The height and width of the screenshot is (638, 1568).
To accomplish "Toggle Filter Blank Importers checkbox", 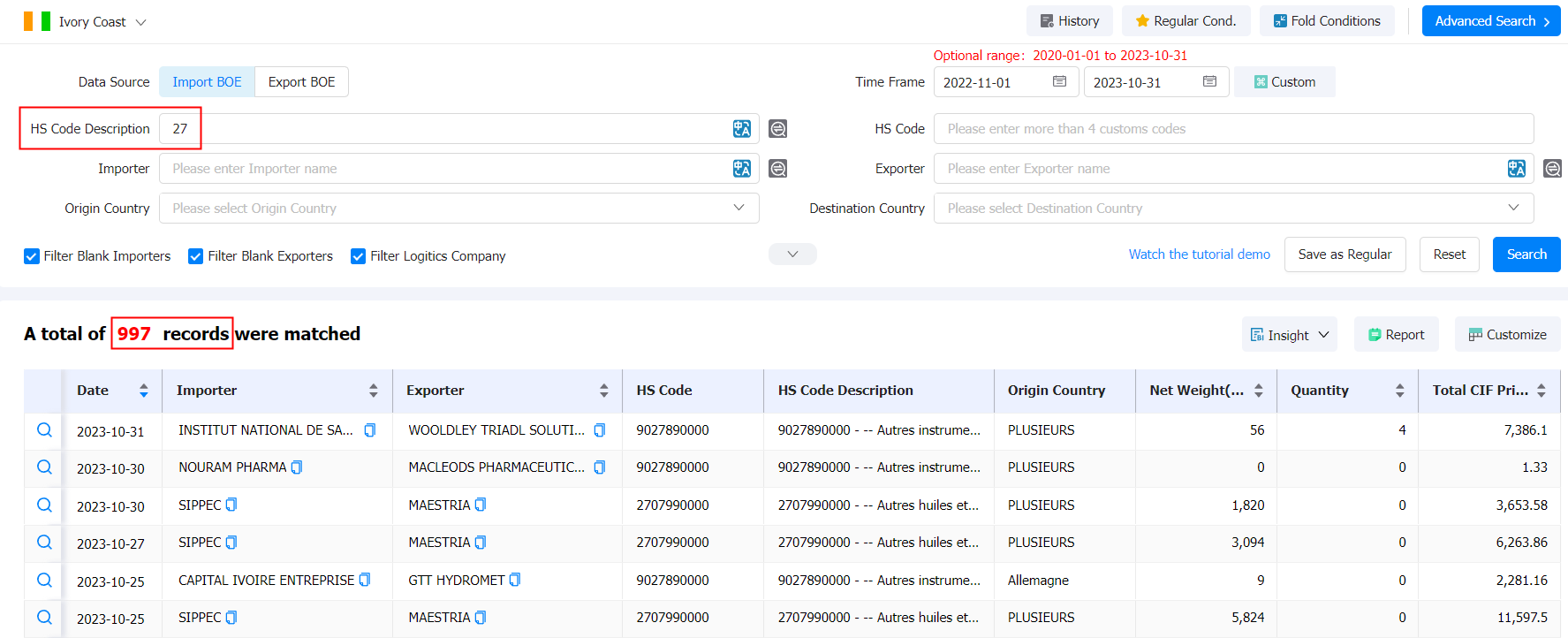I will [x=32, y=256].
